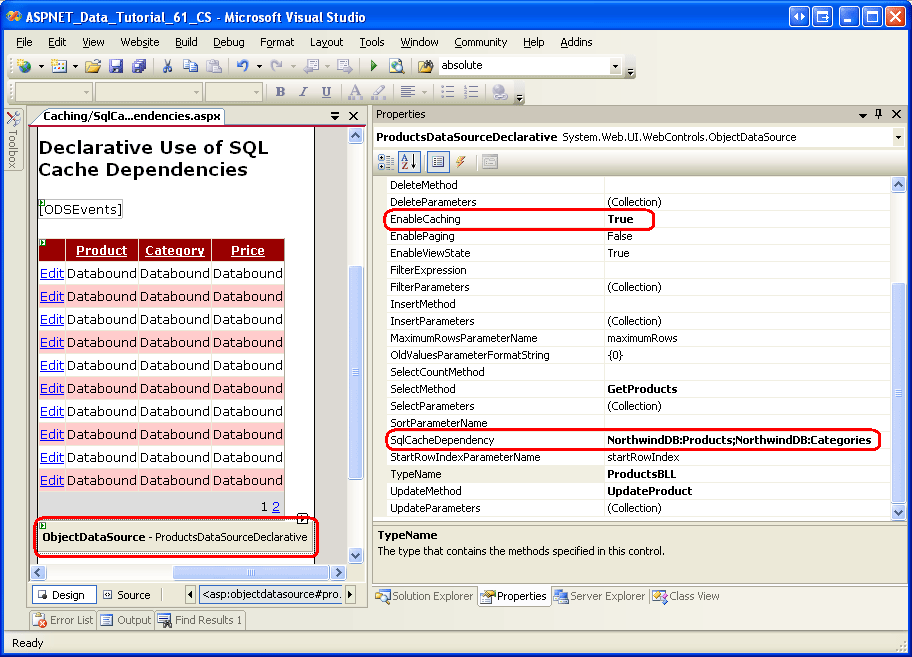Start debugging with the green play icon

[373, 66]
